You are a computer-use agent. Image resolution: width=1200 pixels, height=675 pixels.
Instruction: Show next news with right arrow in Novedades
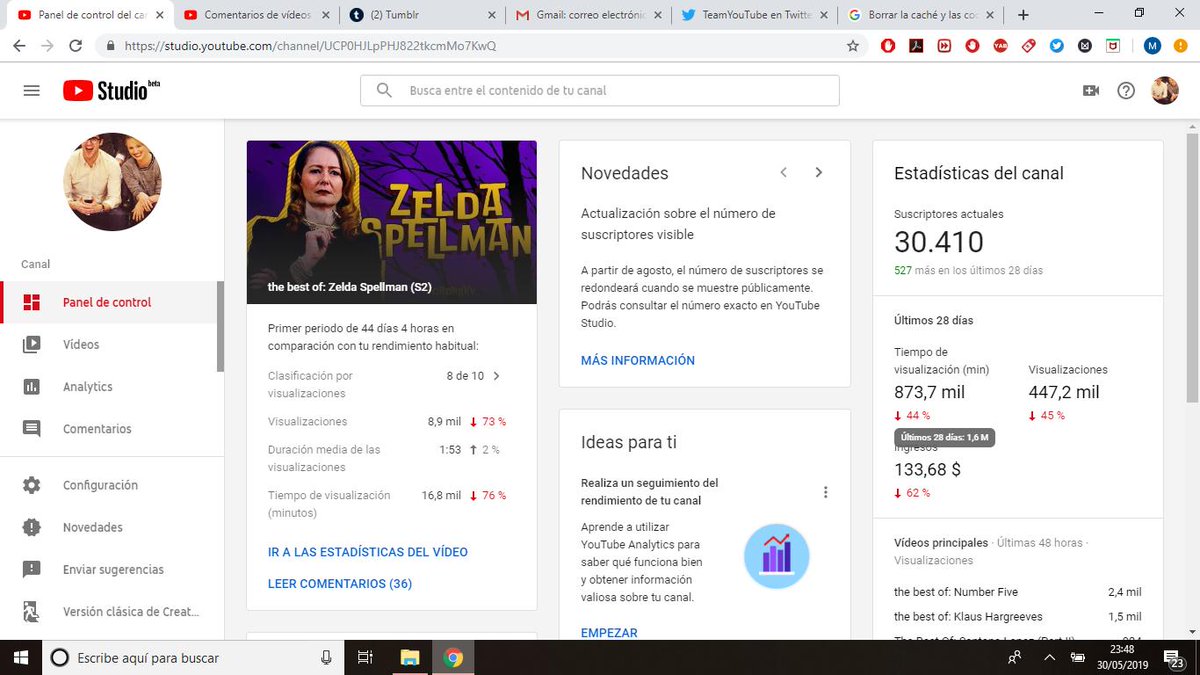coord(818,172)
